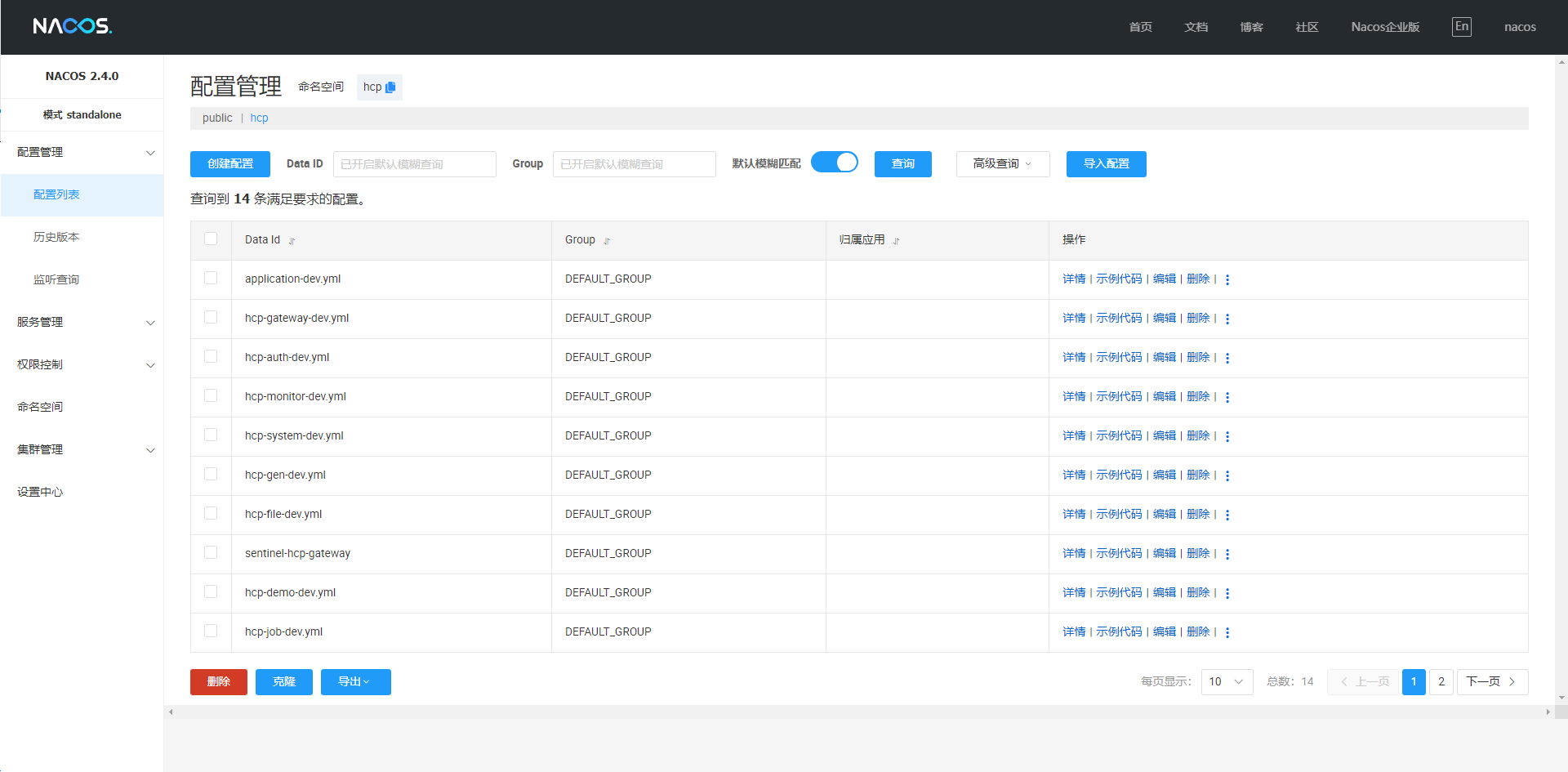The width and height of the screenshot is (1568, 772).
Task: Go to 首页 in top navigation
Action: pos(1140,27)
